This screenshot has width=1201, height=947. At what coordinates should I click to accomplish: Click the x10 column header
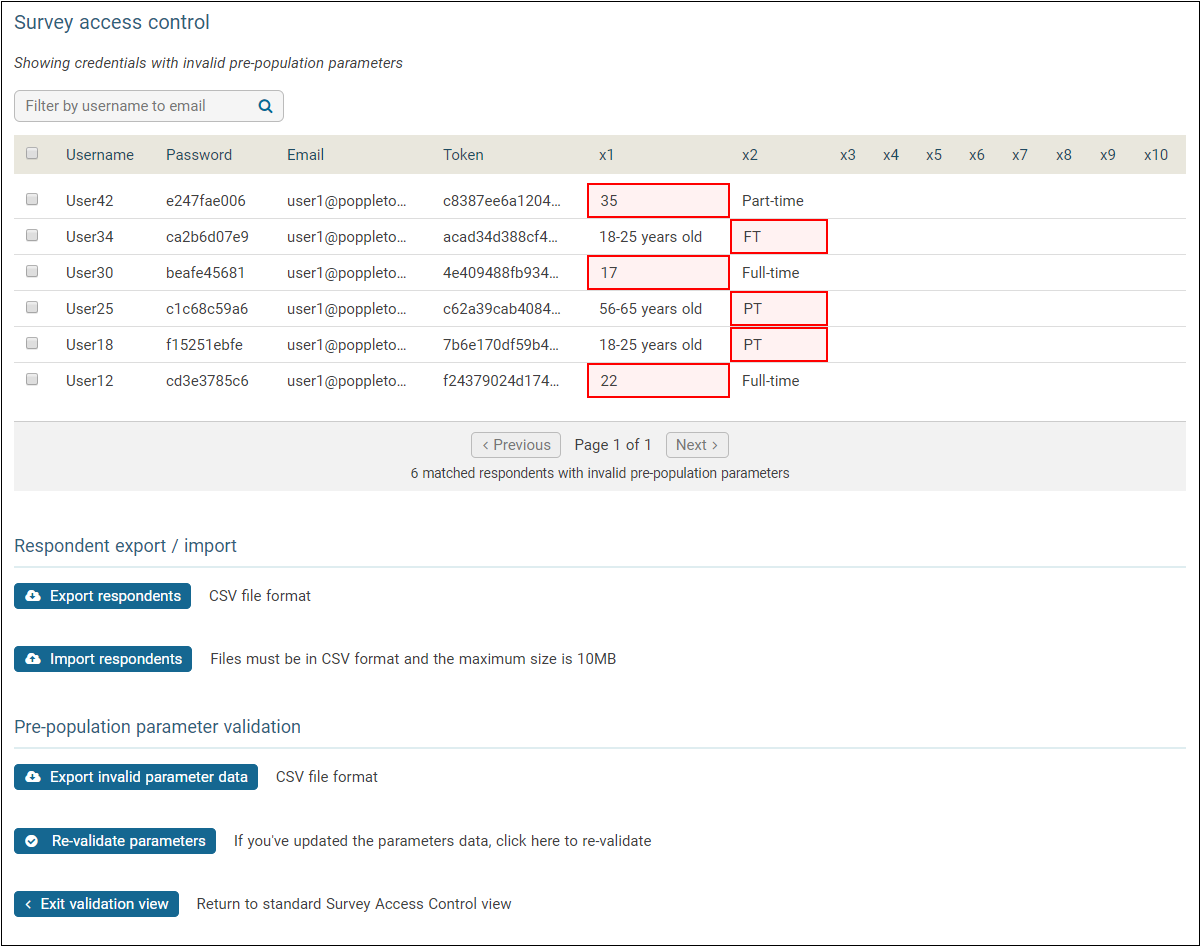tap(1156, 155)
